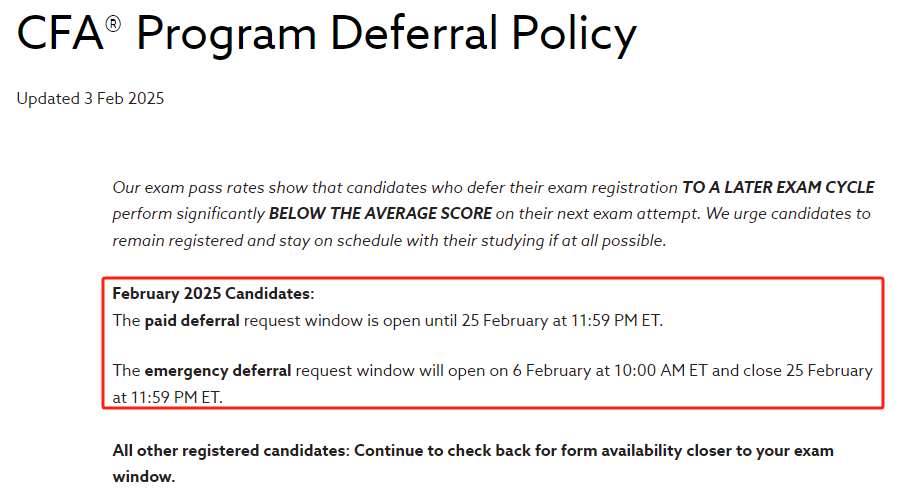Click the bold emergency deferral text

(x=218, y=371)
